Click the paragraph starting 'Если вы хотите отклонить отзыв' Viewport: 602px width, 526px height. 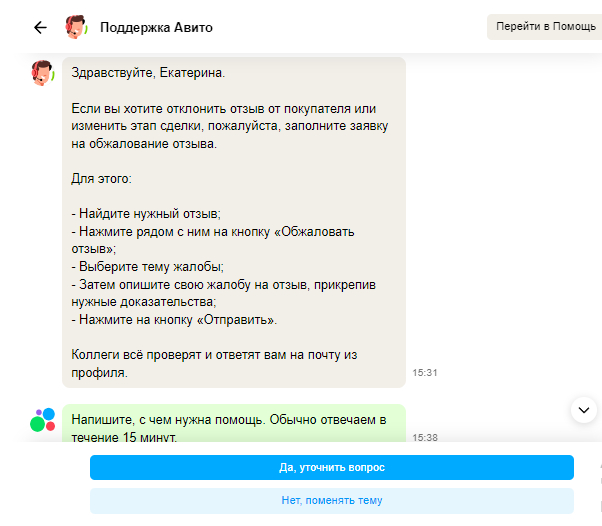click(230, 126)
